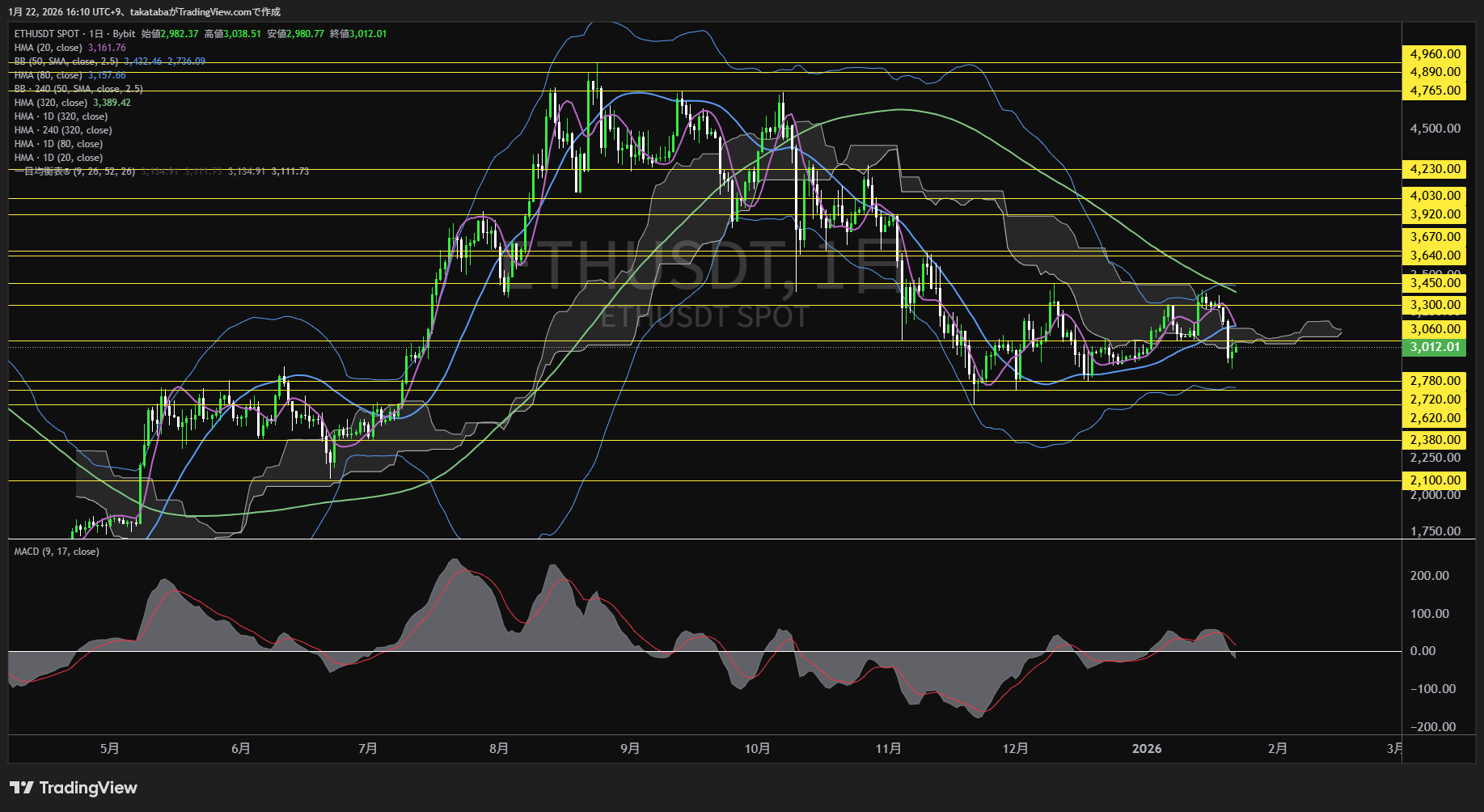
Task: Select the BB (50, SMA, close, 2.5) legend
Action: [x=66, y=61]
